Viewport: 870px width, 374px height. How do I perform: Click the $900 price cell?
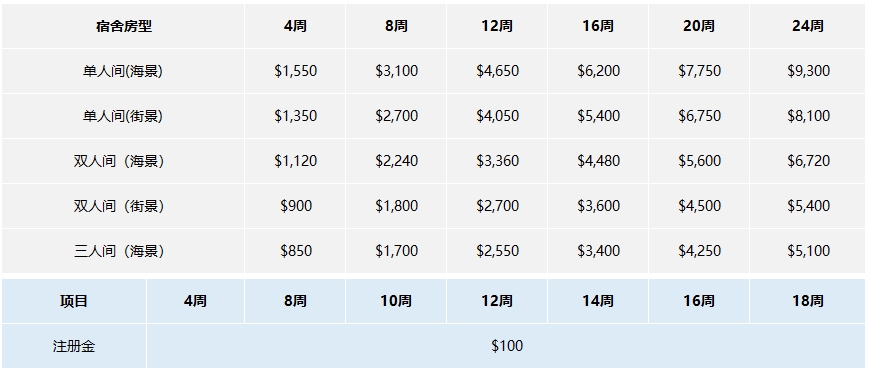[x=295, y=206]
